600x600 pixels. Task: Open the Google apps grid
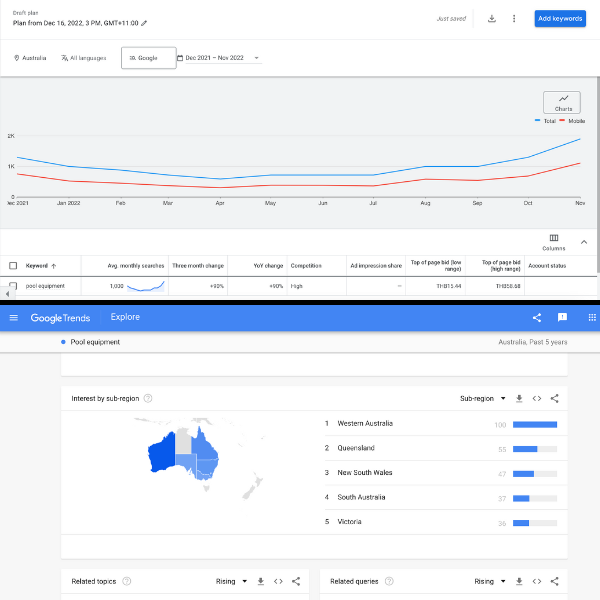[592, 317]
